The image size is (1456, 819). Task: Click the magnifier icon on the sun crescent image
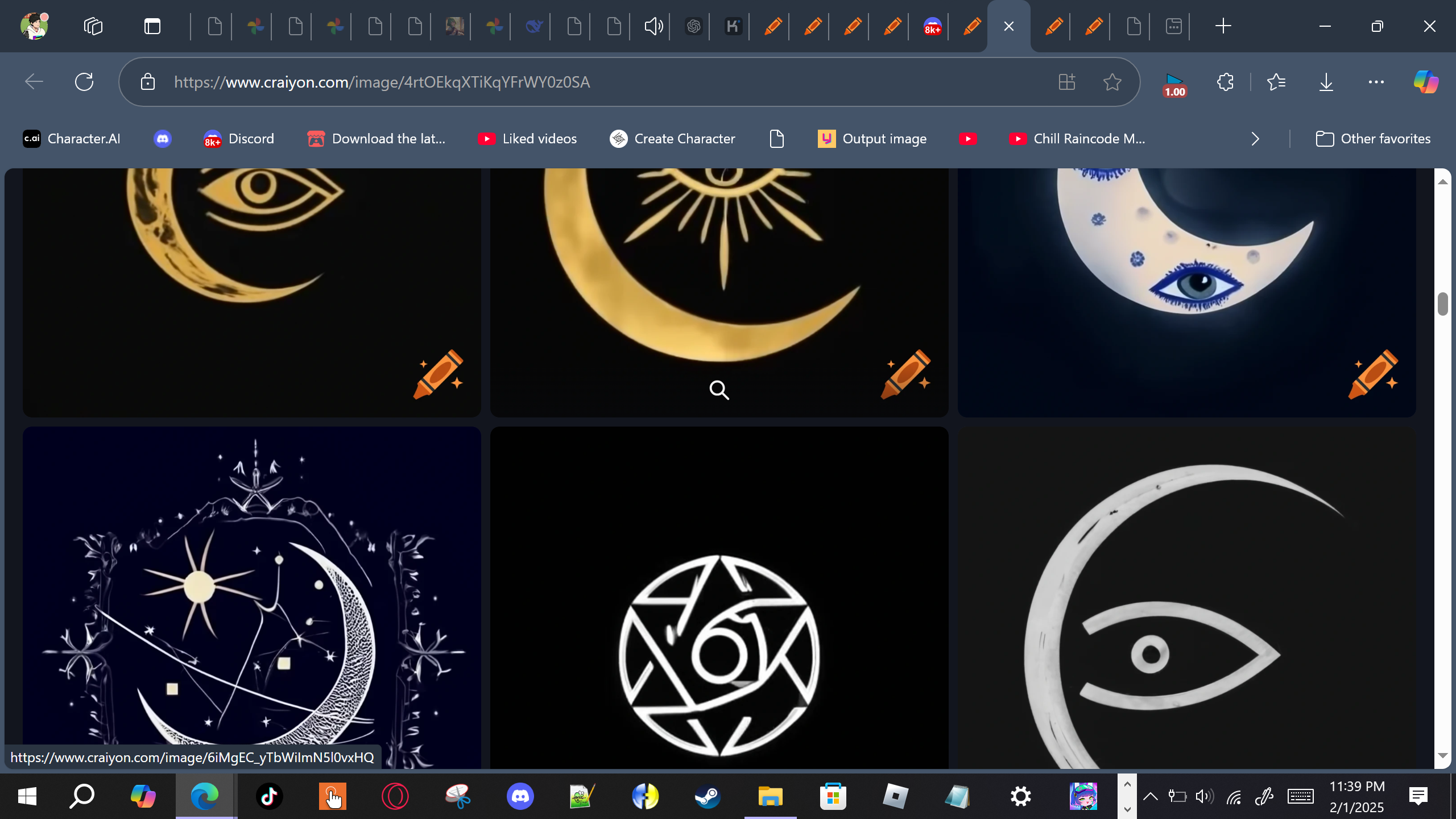pos(719,390)
